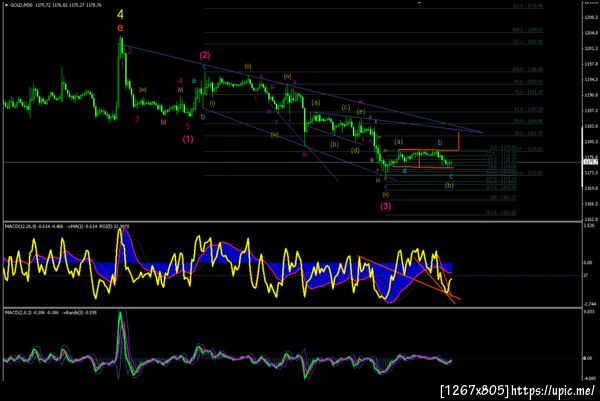Screen dimensions: 600x401
Task: Click the chart shift triangle on the top edge
Action: [419, 2]
